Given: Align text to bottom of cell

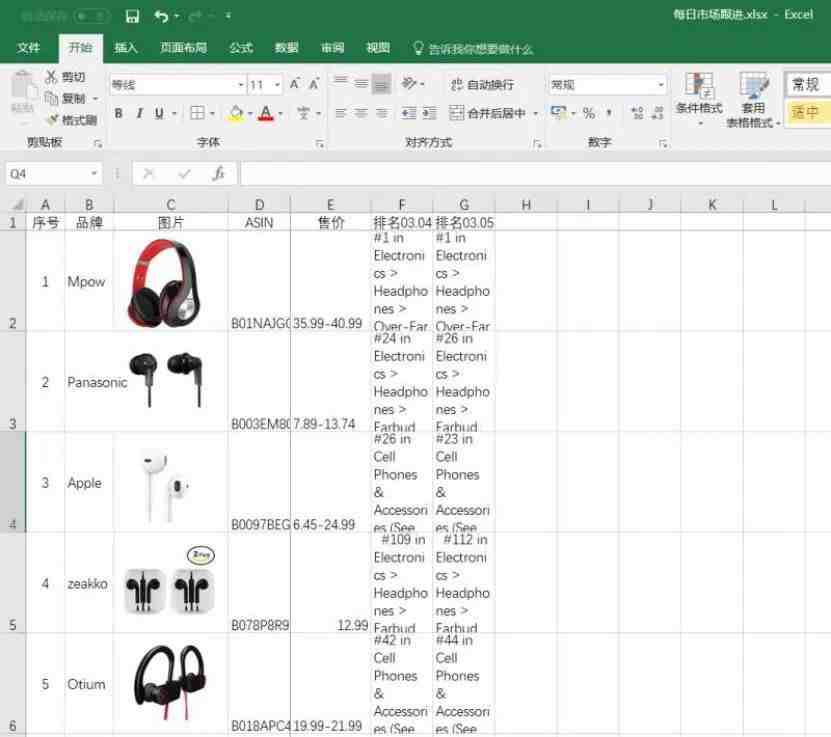Looking at the screenshot, I should (x=382, y=83).
